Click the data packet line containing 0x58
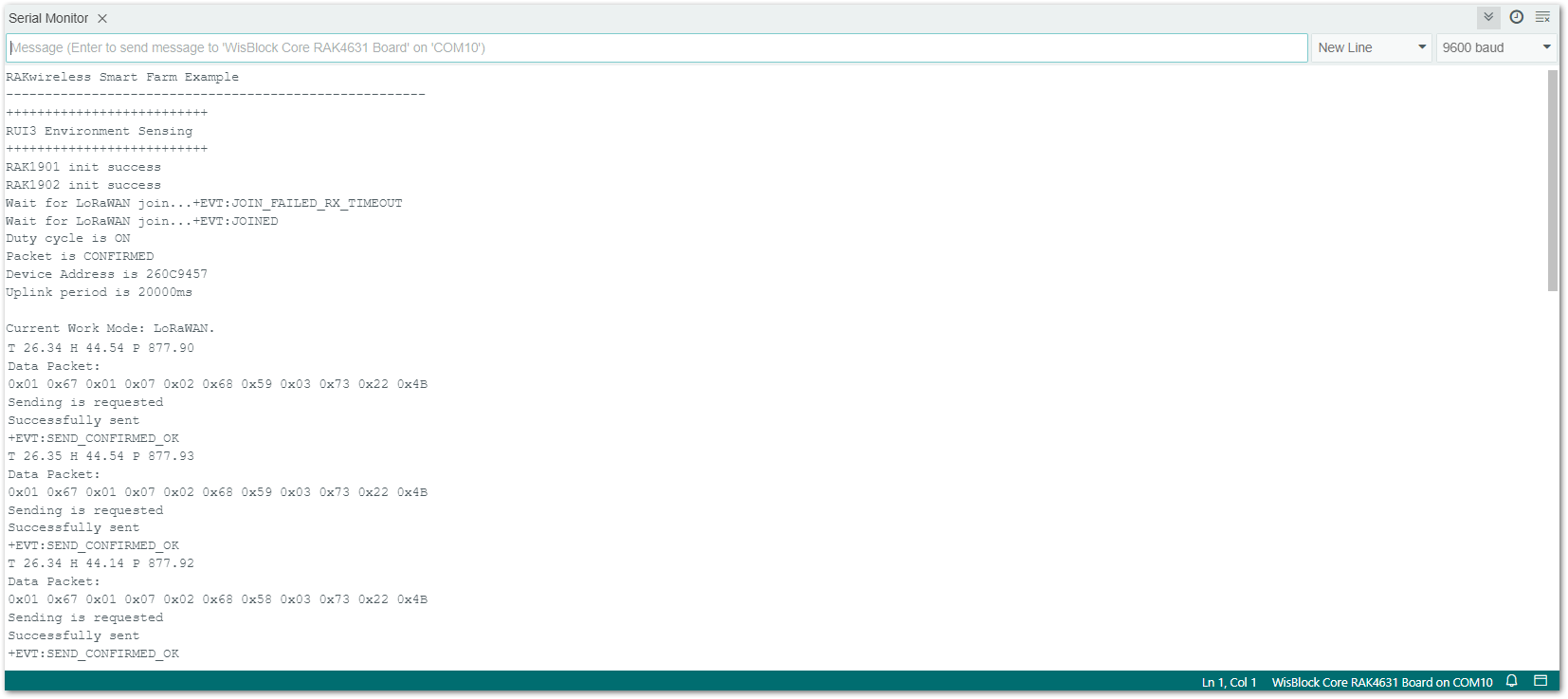This screenshot has width=1568, height=699. [x=217, y=599]
